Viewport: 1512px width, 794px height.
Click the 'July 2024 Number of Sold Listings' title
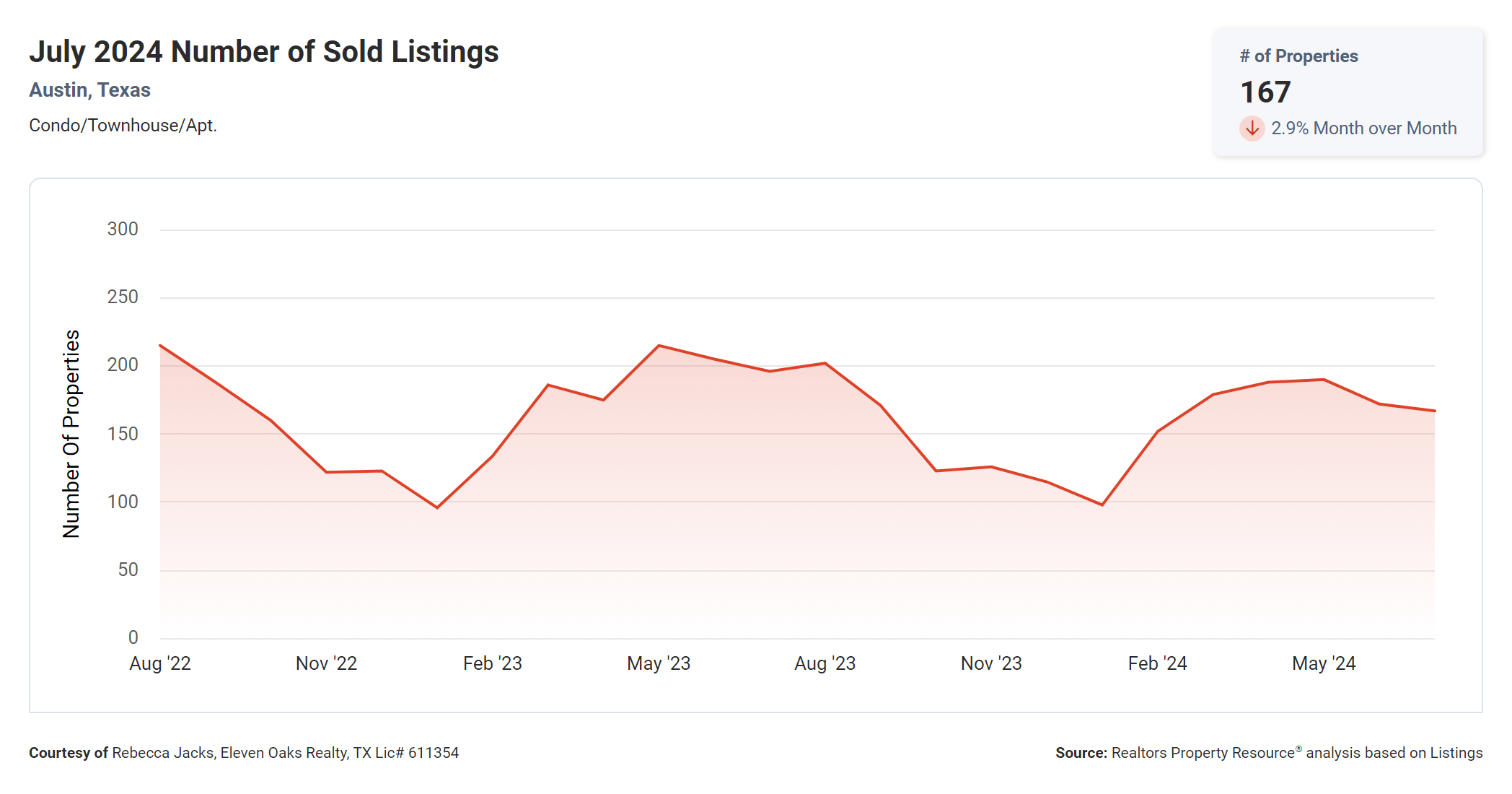pos(263,52)
